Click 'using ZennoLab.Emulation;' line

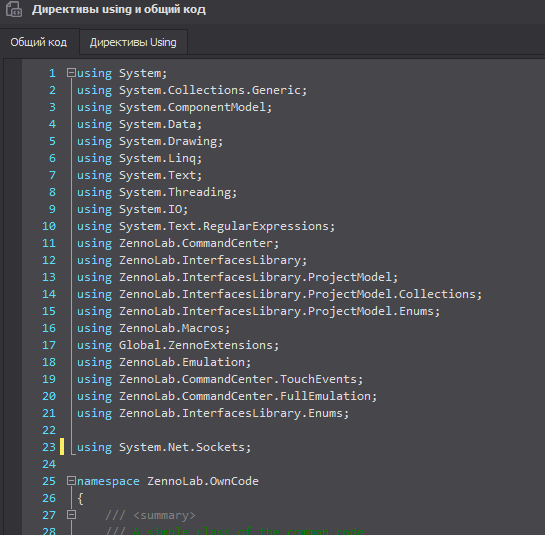pyautogui.click(x=164, y=362)
